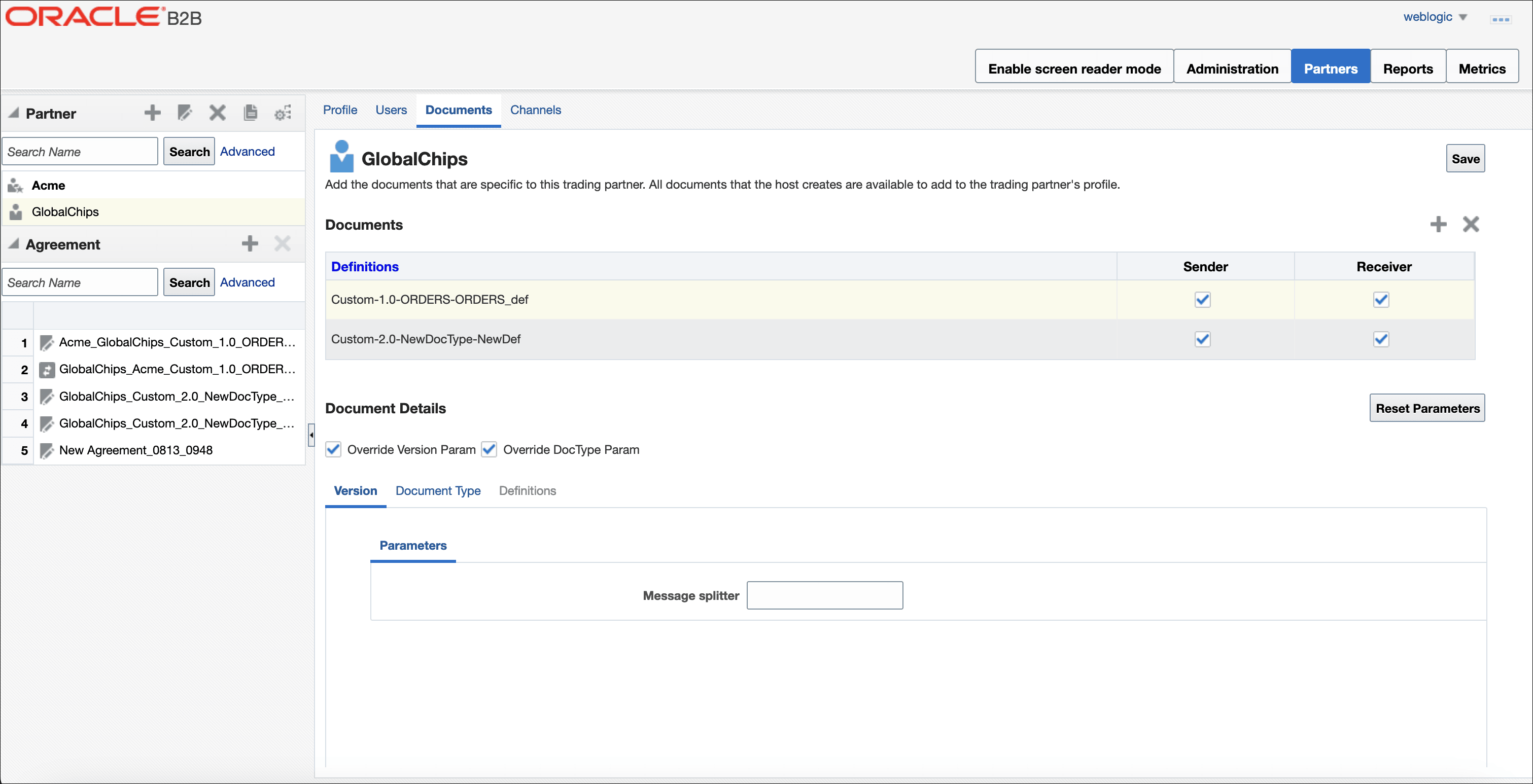Remove selected document using X icon
The width and height of the screenshot is (1533, 784).
(1471, 224)
